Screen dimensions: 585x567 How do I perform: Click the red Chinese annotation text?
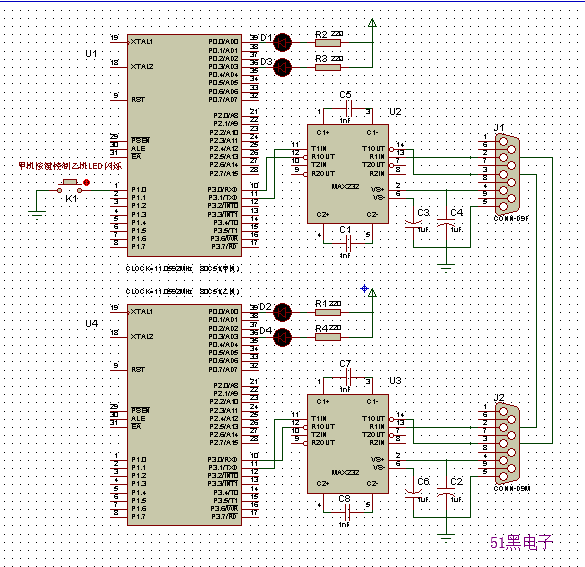click(70, 166)
